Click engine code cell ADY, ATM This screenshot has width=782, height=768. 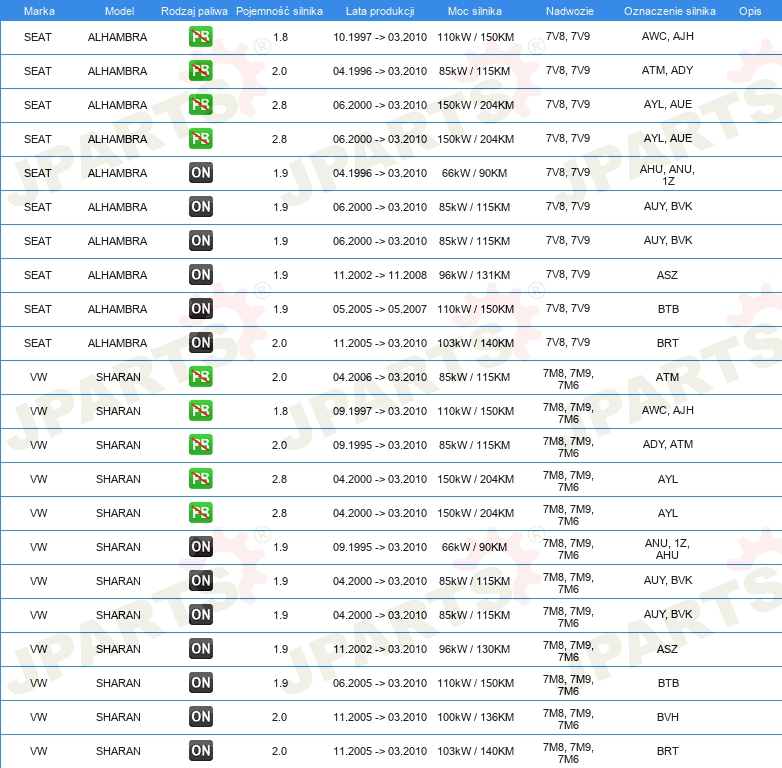pos(668,444)
